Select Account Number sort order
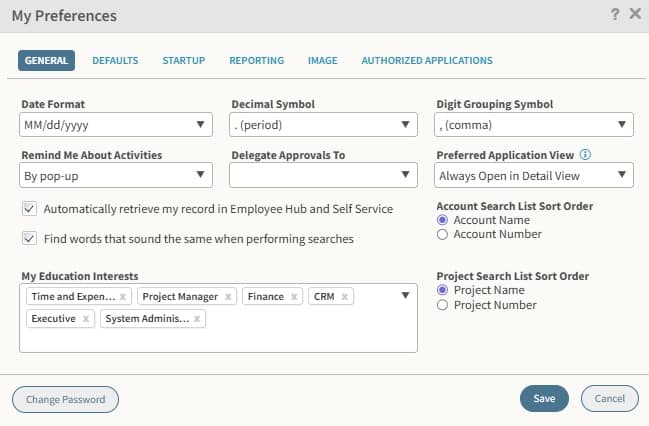This screenshot has width=649, height=426. click(443, 234)
